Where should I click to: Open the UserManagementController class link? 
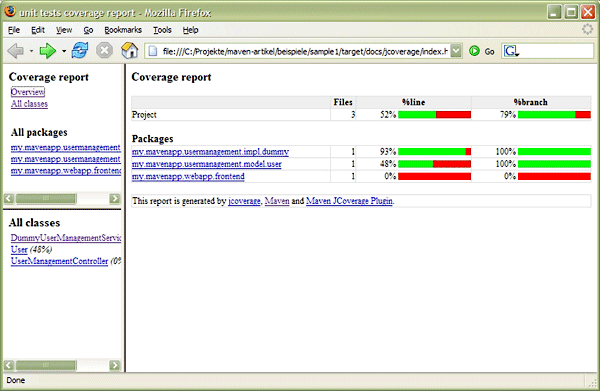pyautogui.click(x=59, y=261)
